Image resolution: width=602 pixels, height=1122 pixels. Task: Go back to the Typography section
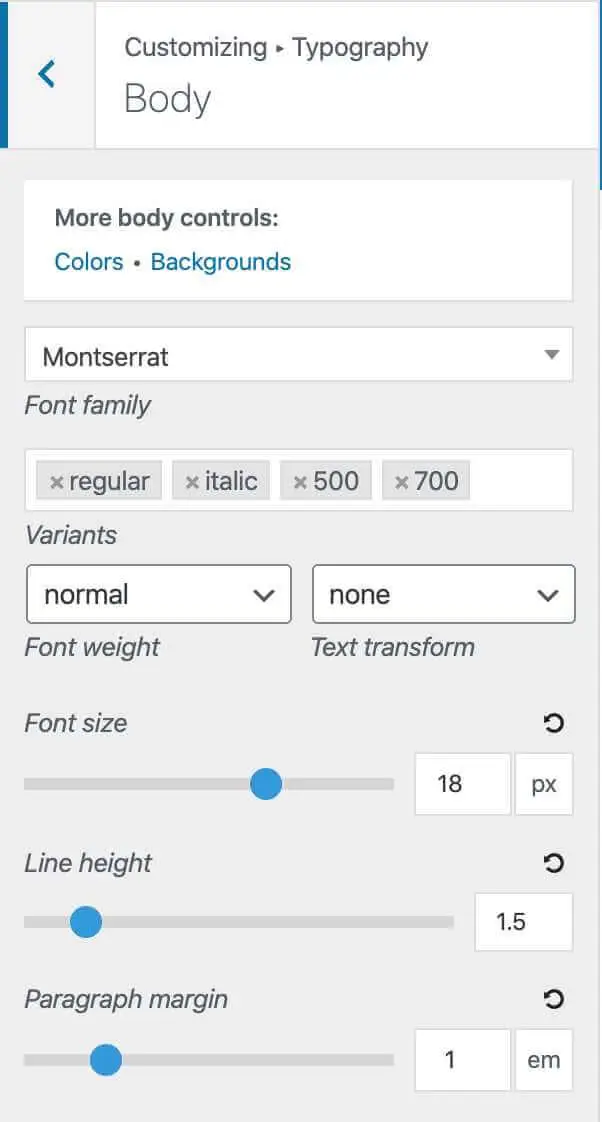(360, 47)
